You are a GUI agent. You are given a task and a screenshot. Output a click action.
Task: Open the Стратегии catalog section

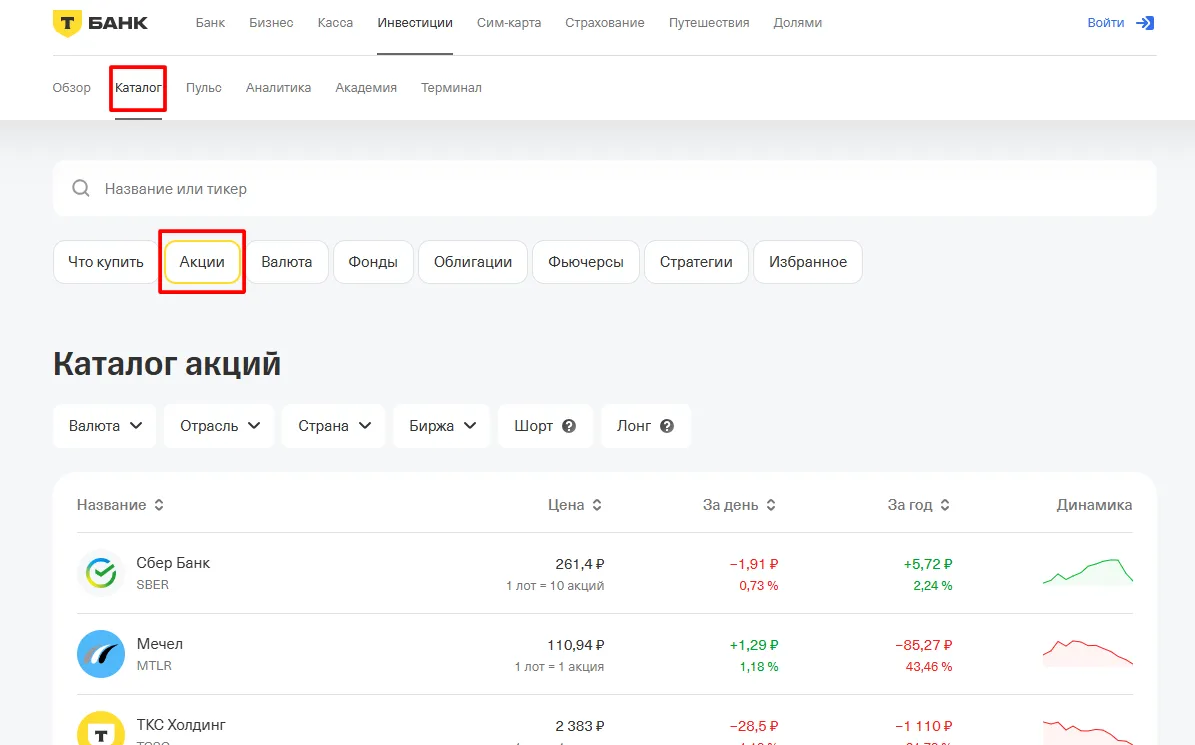(x=696, y=261)
